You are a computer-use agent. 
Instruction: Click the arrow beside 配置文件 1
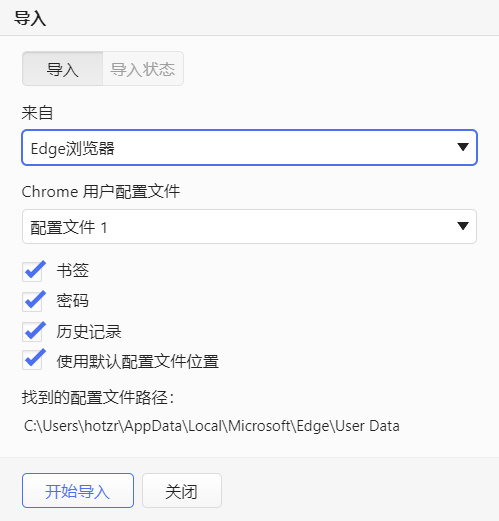(x=463, y=226)
